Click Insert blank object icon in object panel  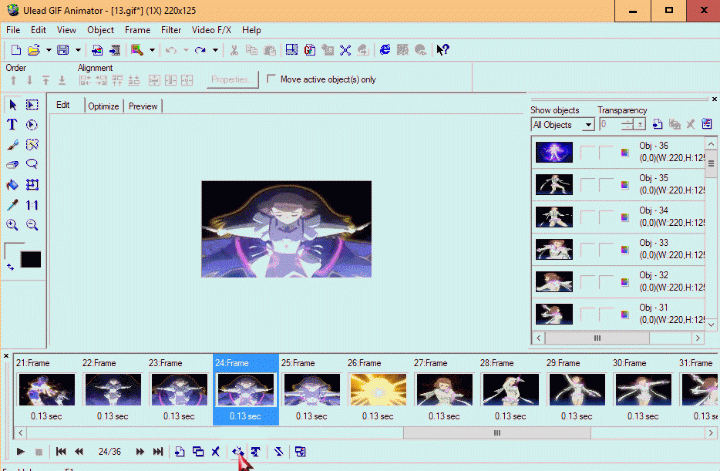(x=658, y=124)
